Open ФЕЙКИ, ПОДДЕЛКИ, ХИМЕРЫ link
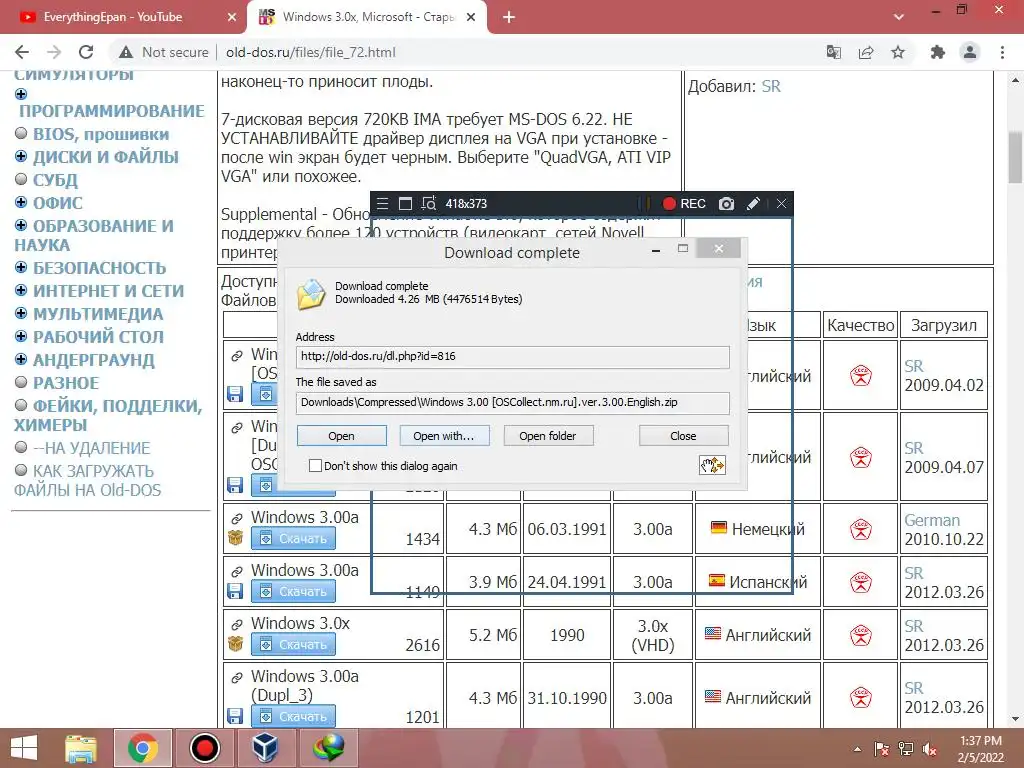1024x768 pixels. point(108,415)
